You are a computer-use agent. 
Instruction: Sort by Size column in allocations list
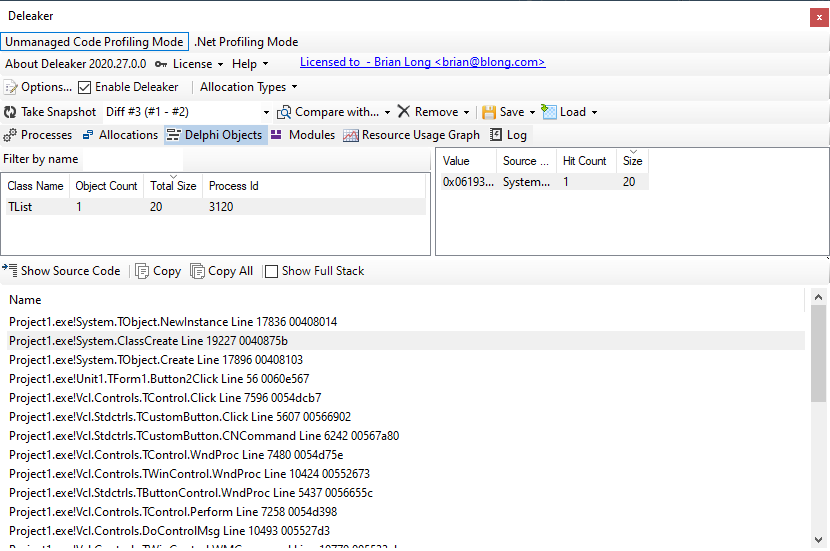coord(633,161)
